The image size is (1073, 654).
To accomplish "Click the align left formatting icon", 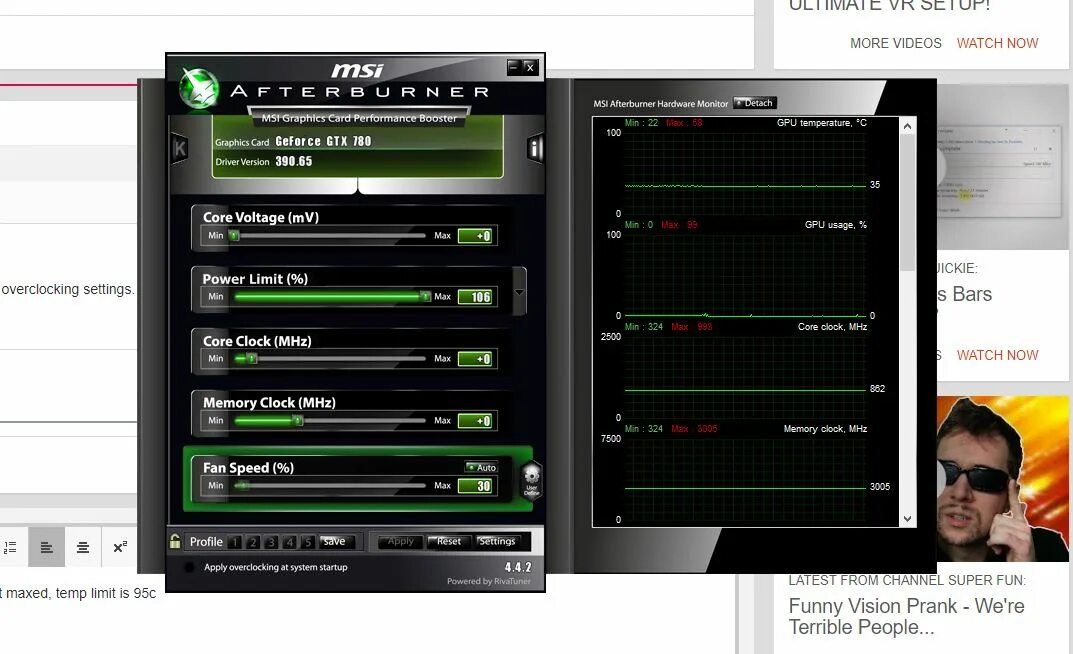I will point(47,547).
